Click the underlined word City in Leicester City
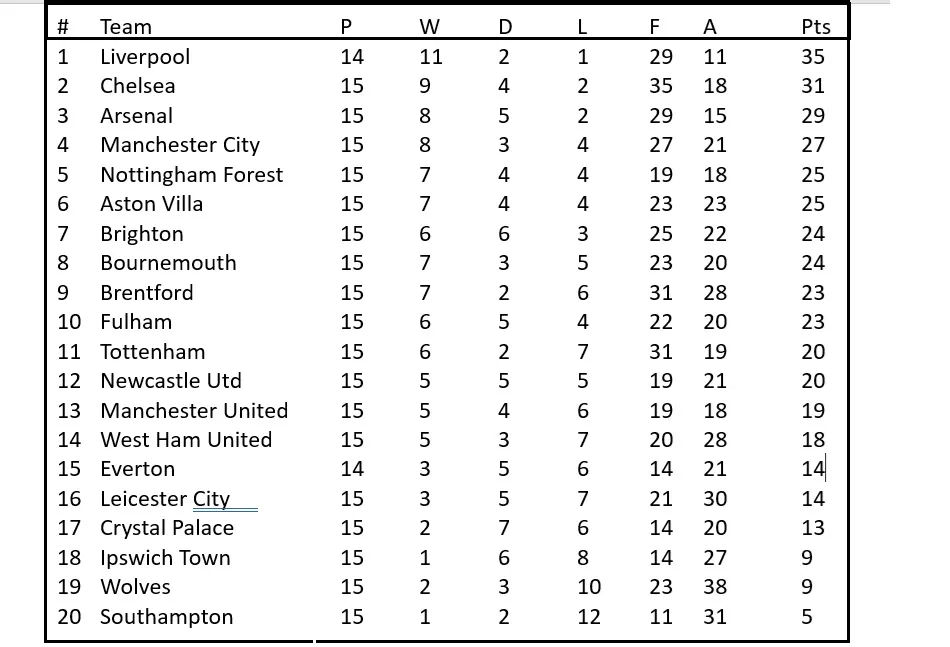Viewport: 950px width, 647px height. click(211, 498)
